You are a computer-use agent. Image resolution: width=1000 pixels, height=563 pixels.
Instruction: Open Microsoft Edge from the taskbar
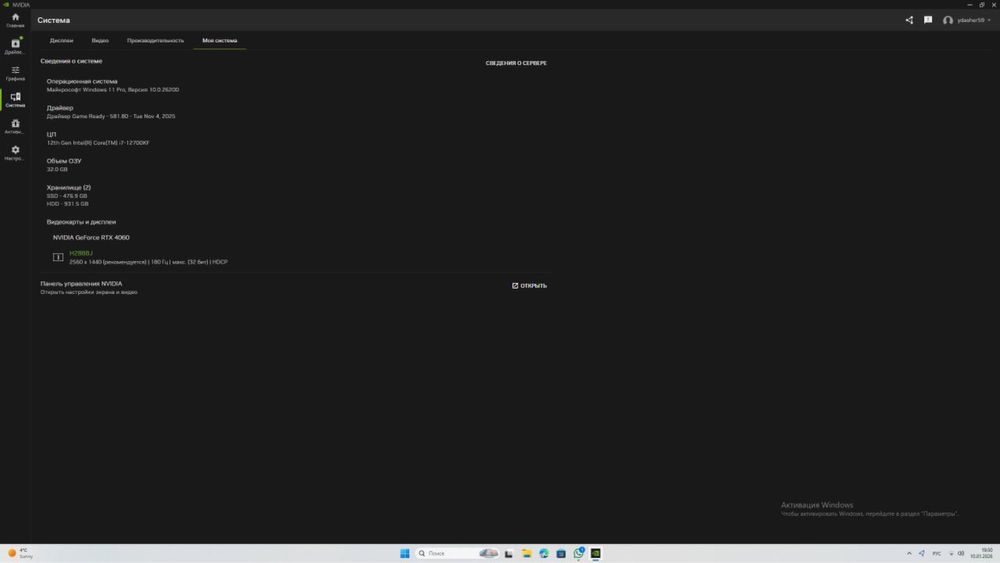point(543,553)
